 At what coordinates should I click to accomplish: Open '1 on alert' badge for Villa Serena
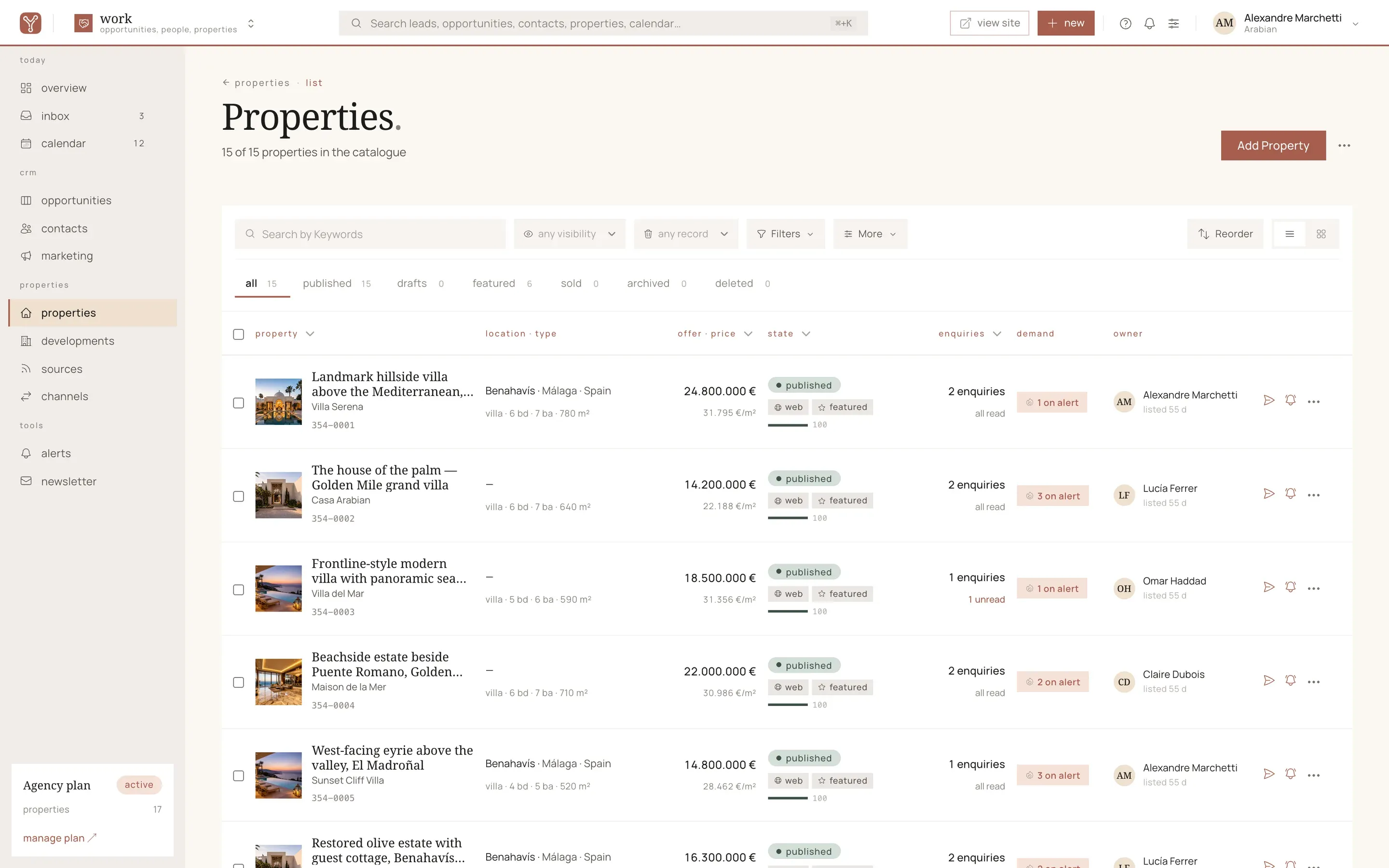[1051, 403]
